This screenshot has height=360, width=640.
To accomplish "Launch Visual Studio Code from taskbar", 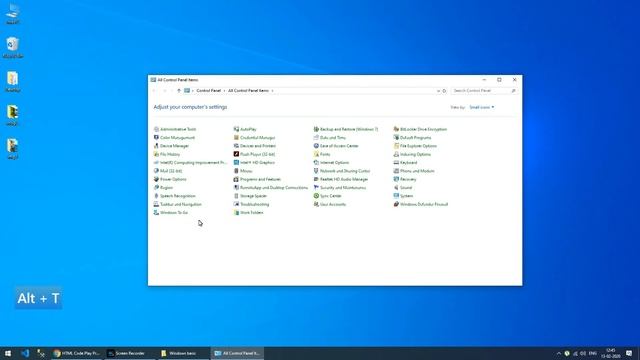I will pos(25,353).
